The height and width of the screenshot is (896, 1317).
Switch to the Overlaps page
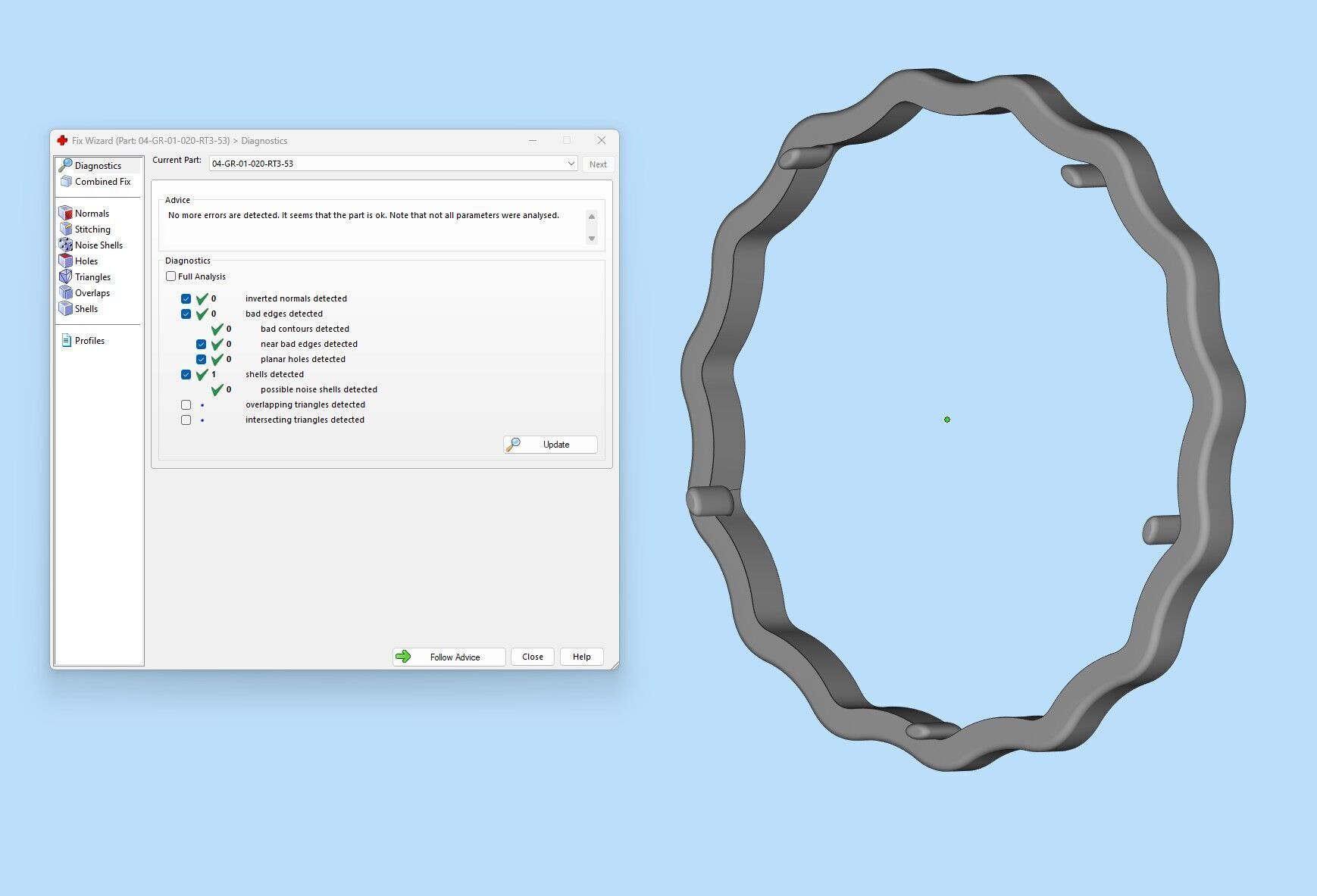(x=92, y=293)
